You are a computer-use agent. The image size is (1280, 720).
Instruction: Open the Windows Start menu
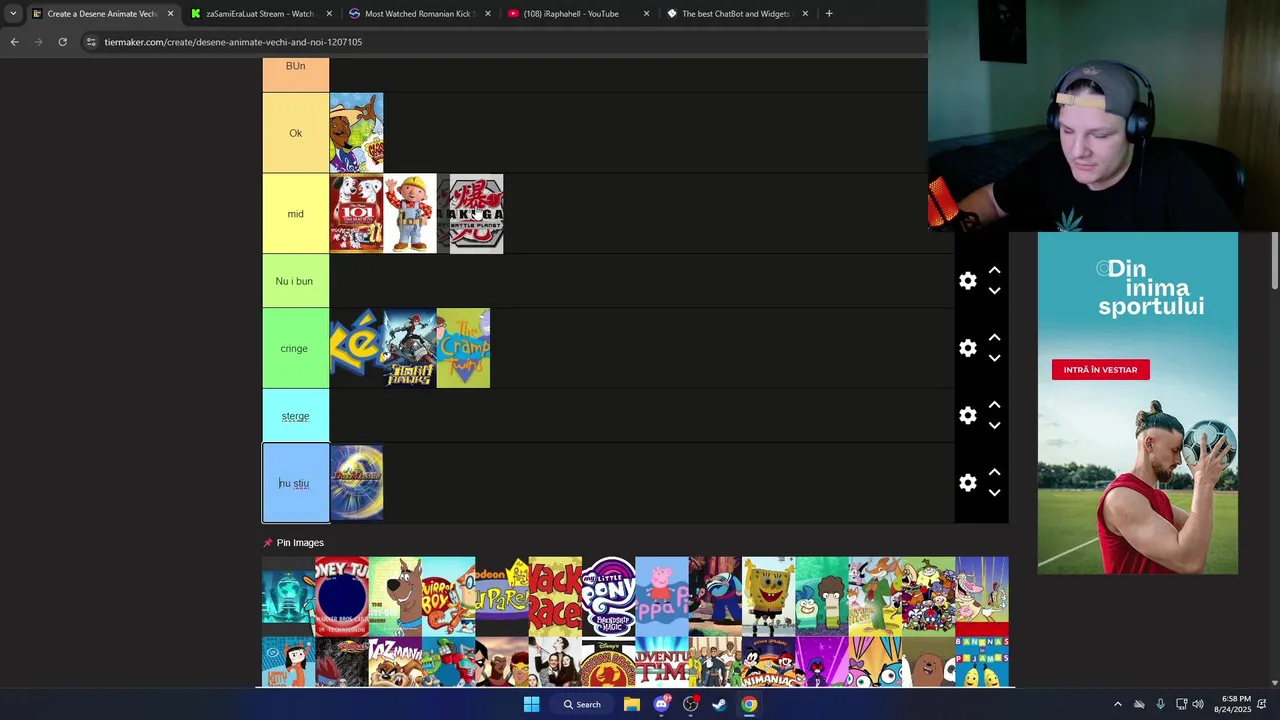(x=531, y=704)
